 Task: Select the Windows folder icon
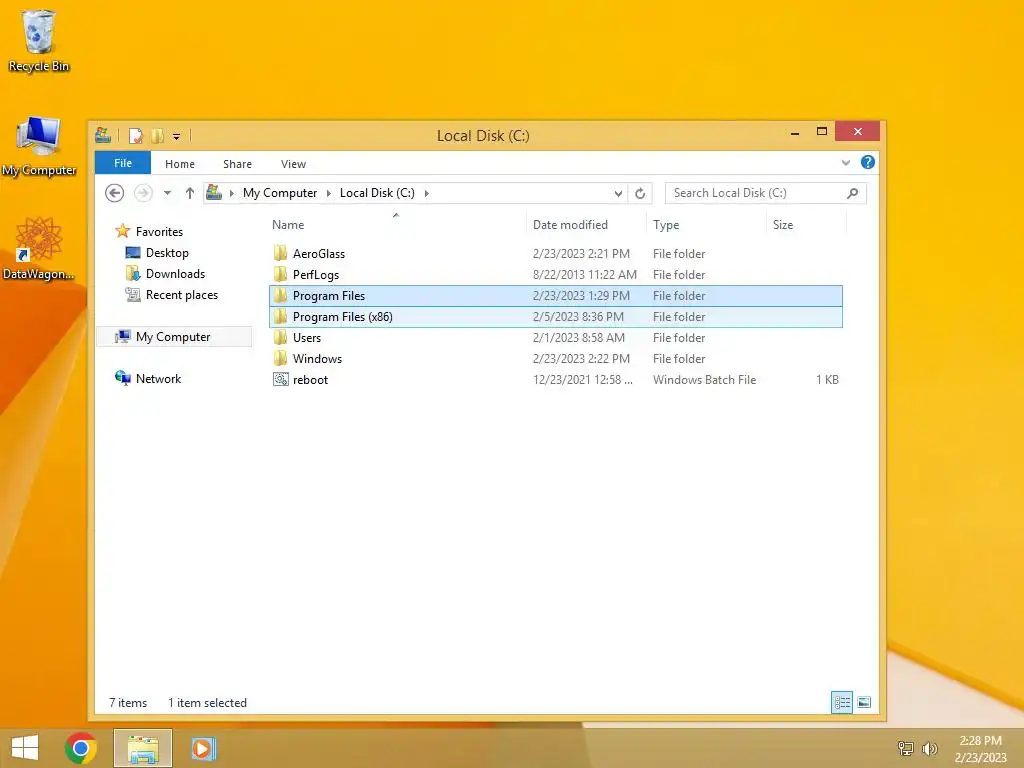point(280,359)
